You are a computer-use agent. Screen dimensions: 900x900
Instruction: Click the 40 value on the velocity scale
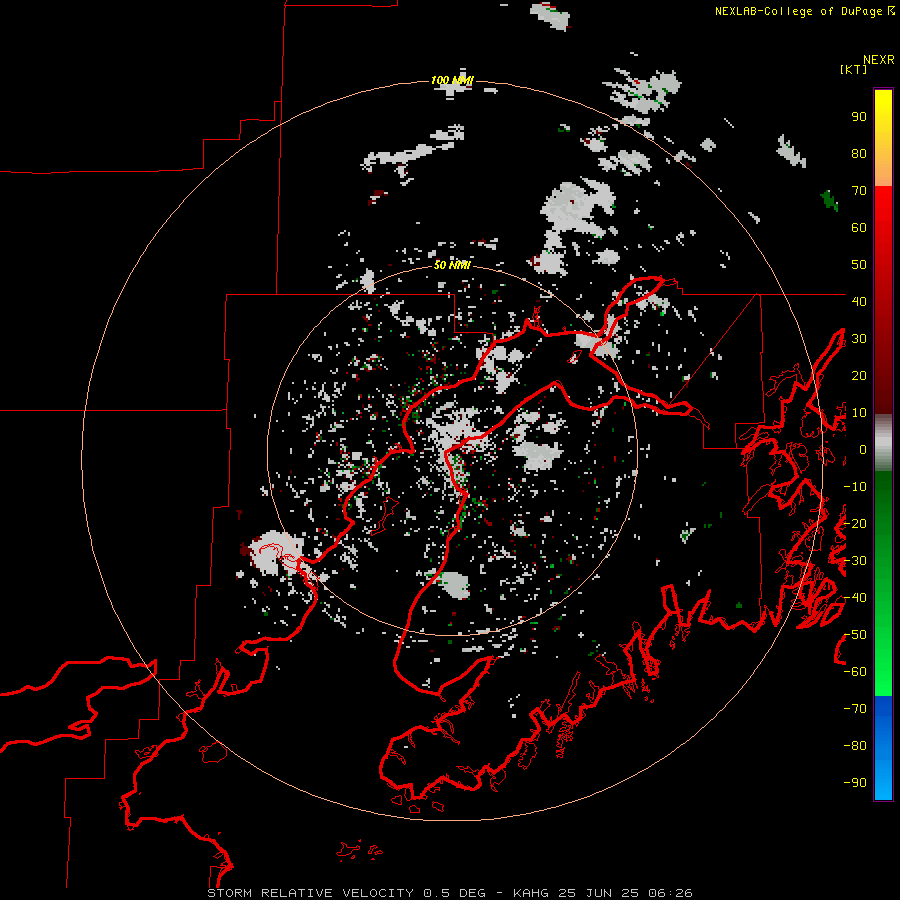(859, 301)
